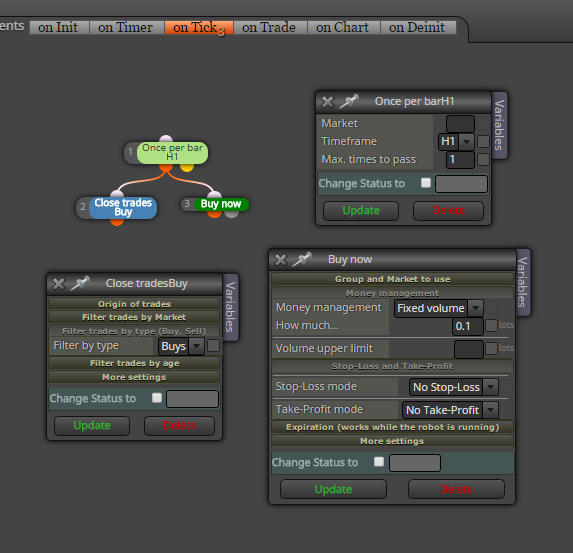The width and height of the screenshot is (573, 553).
Task: Click input connector on top of Once per bar
Action: 166,139
